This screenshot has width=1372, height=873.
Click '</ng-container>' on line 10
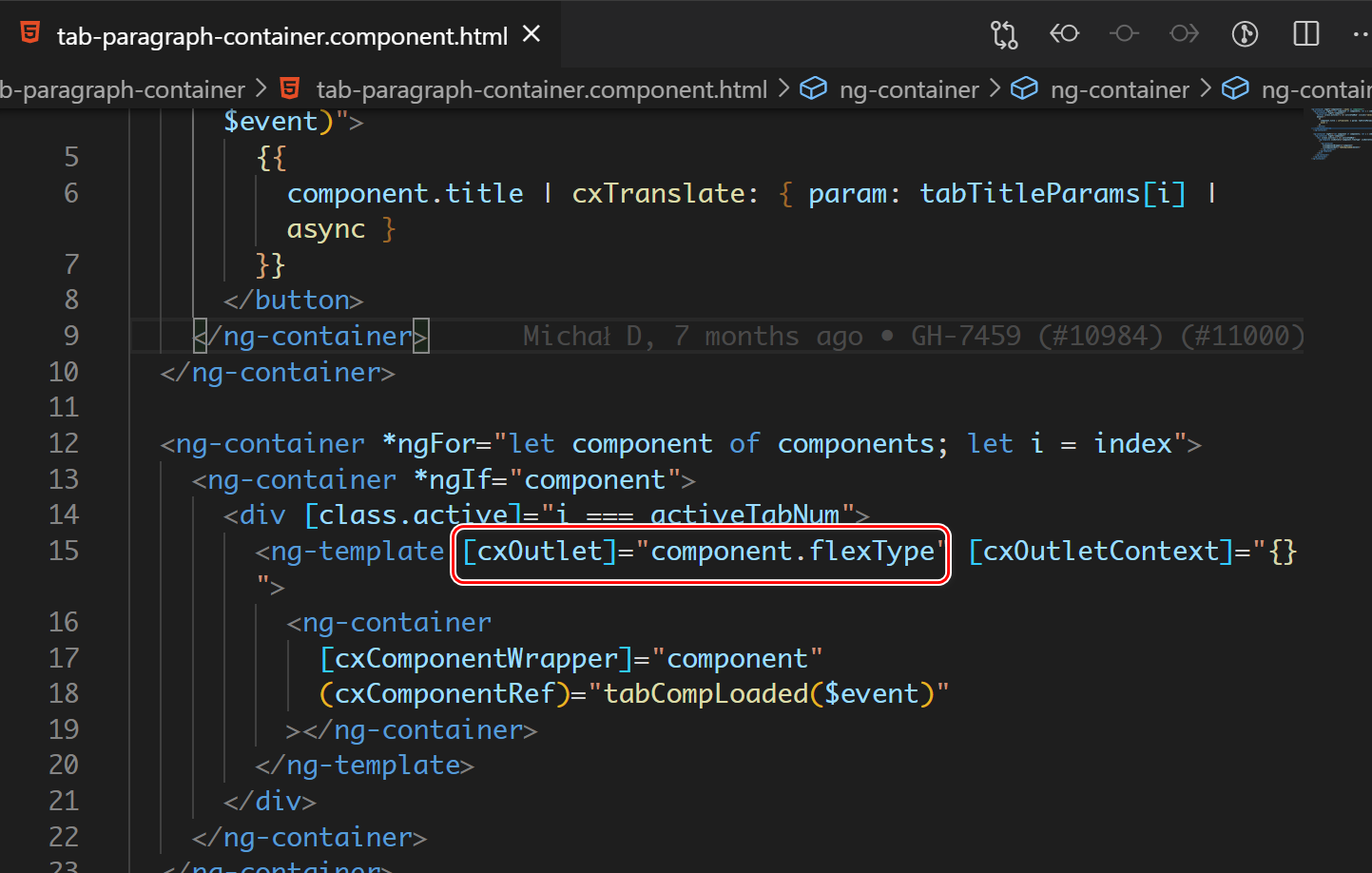click(x=278, y=372)
